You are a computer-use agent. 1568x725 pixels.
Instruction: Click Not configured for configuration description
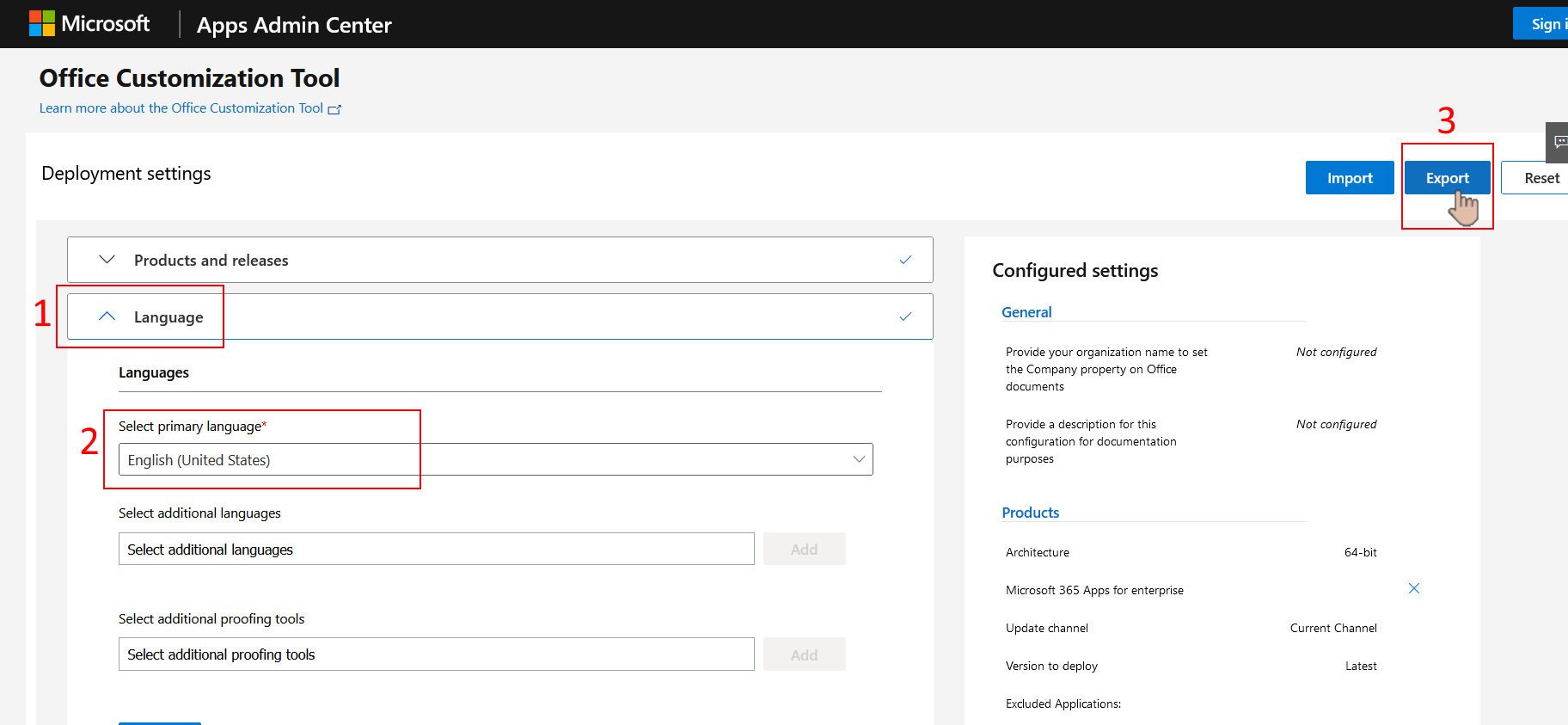point(1337,424)
